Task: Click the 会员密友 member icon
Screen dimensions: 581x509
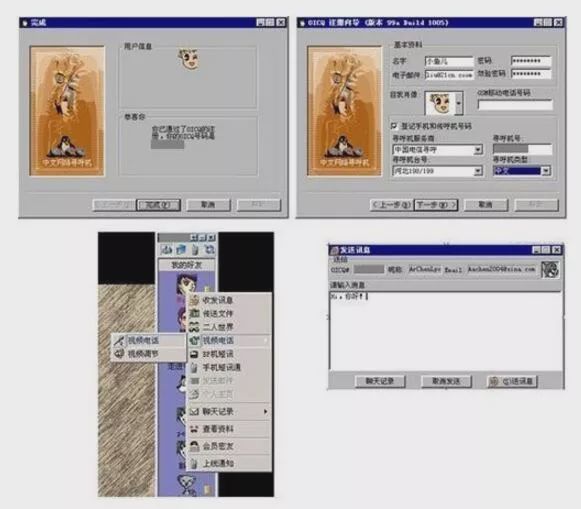Action: coord(194,446)
